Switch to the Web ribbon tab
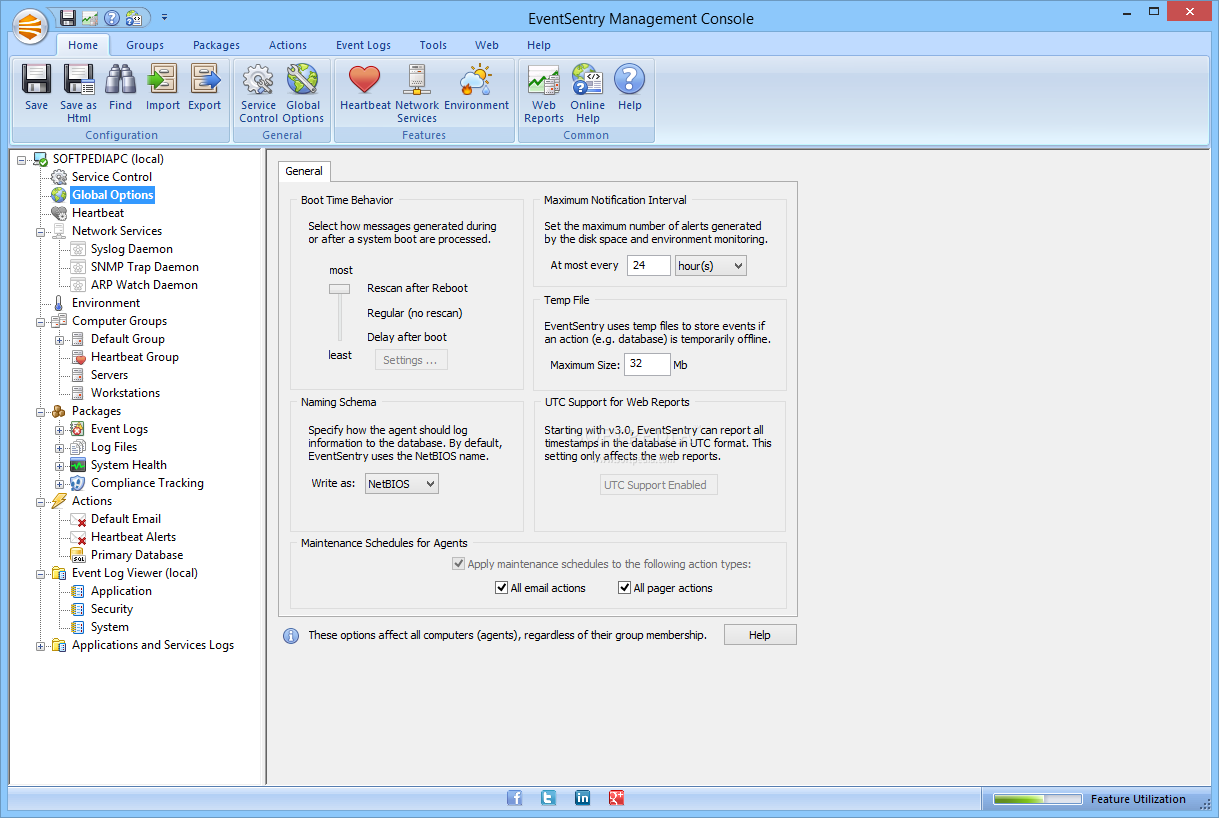 [x=487, y=45]
